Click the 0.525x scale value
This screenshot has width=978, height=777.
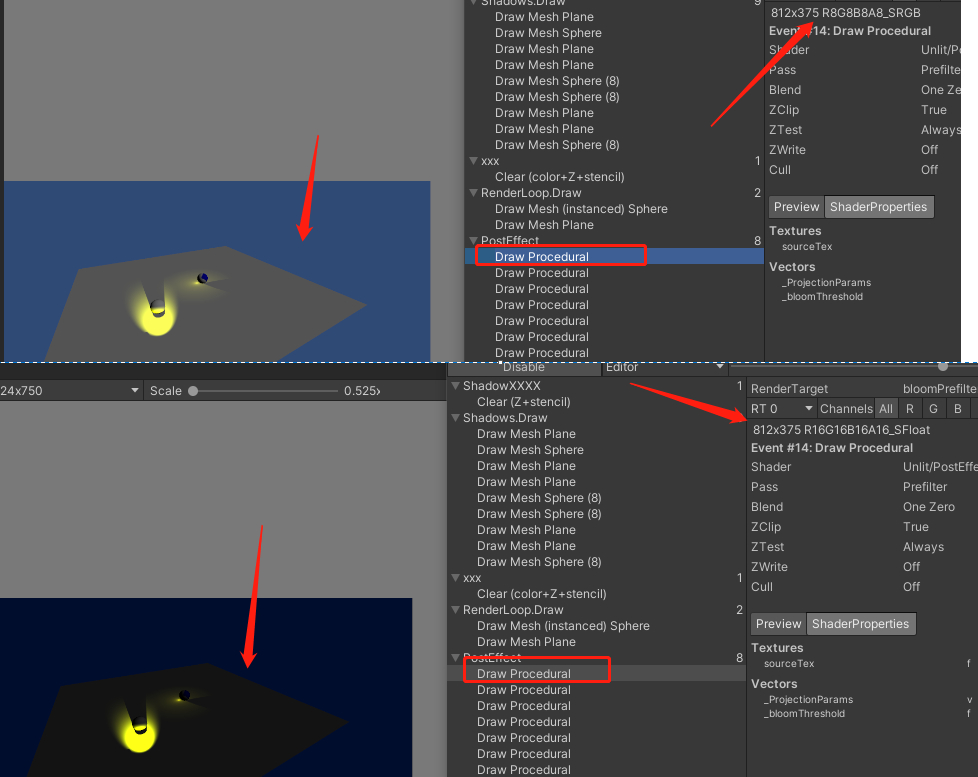point(362,391)
